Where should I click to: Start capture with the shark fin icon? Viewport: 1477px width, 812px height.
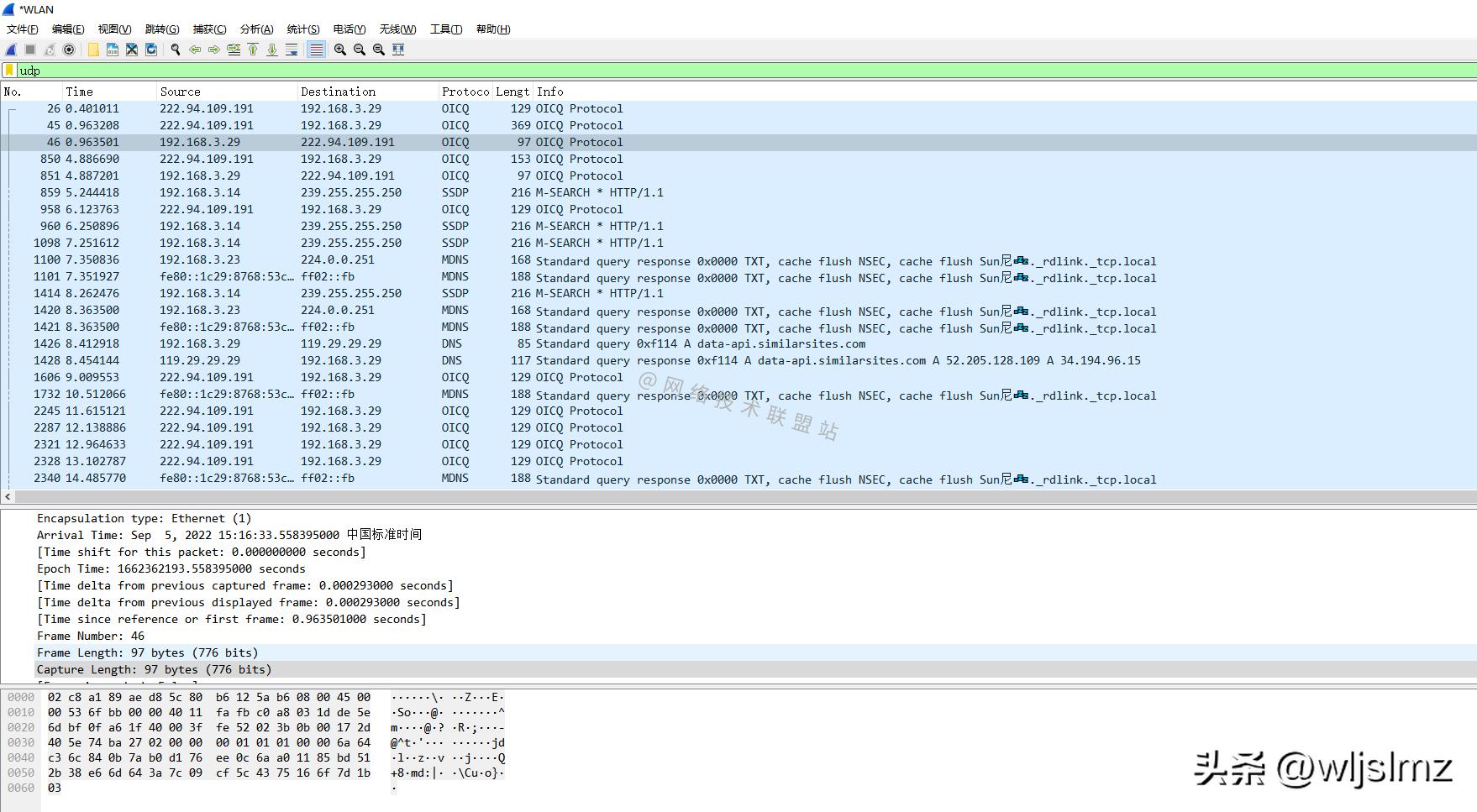point(12,50)
